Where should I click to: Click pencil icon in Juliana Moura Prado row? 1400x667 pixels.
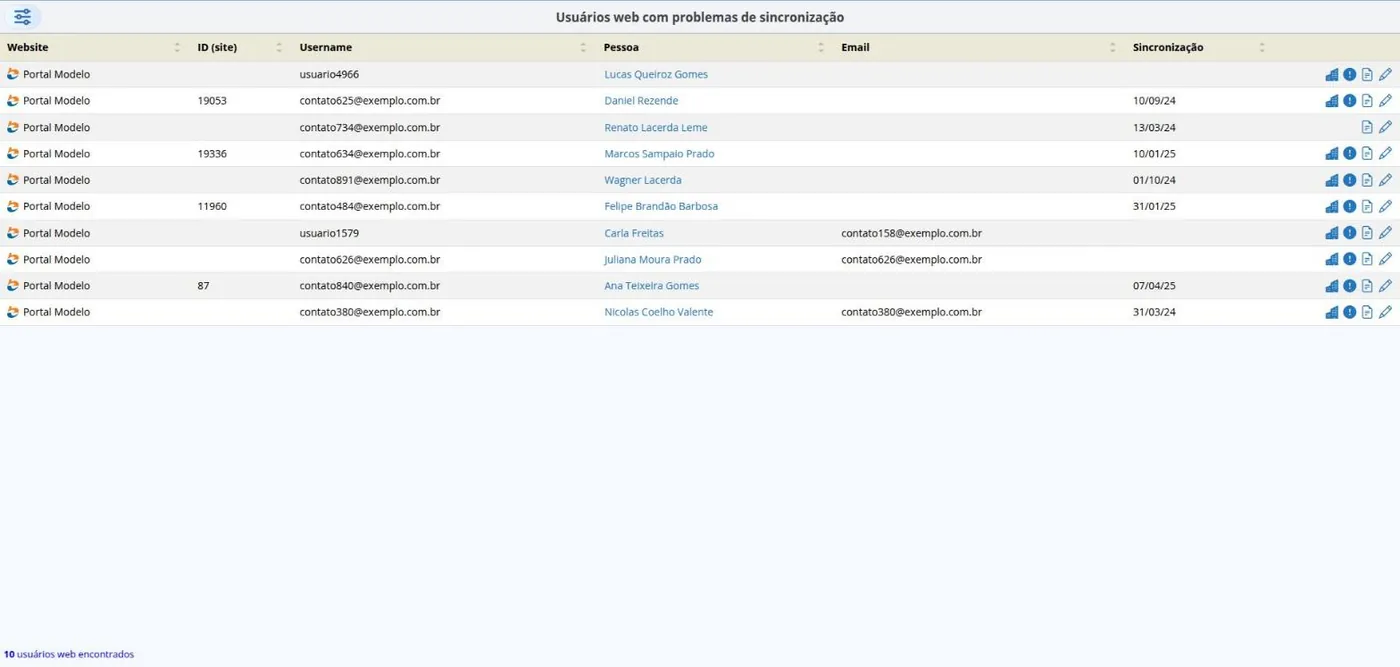pos(1385,259)
